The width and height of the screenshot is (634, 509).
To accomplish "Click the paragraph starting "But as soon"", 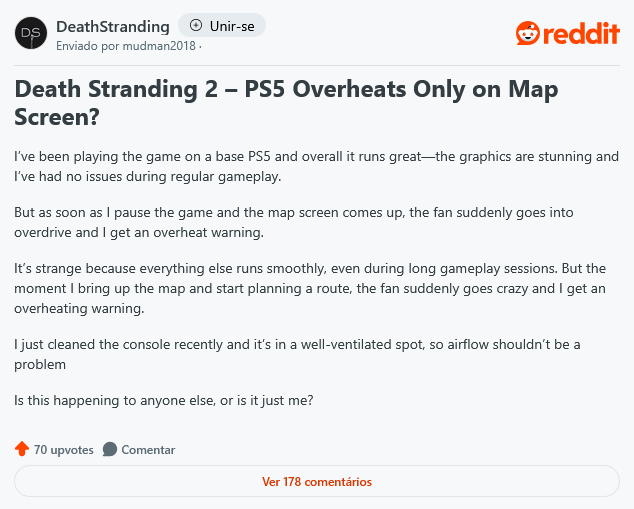I will click(x=294, y=222).
